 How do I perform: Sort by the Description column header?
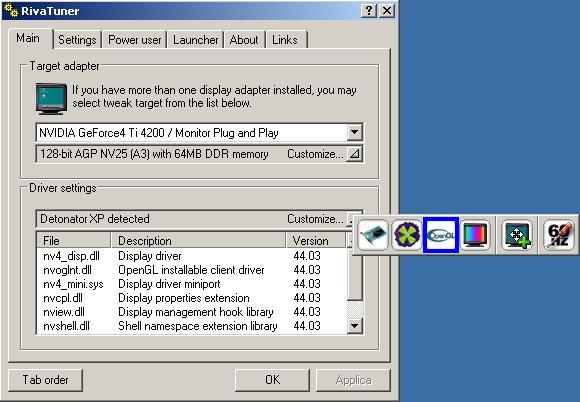point(198,241)
